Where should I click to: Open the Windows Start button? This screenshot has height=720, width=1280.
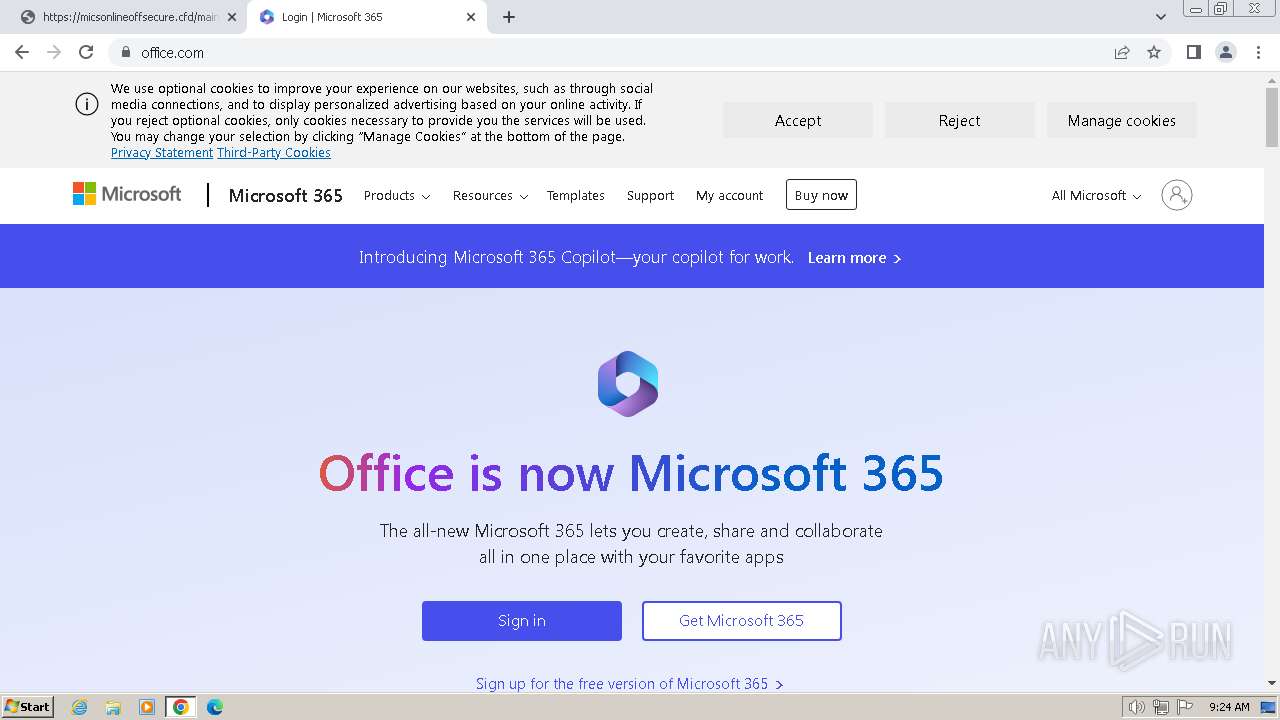click(27, 706)
